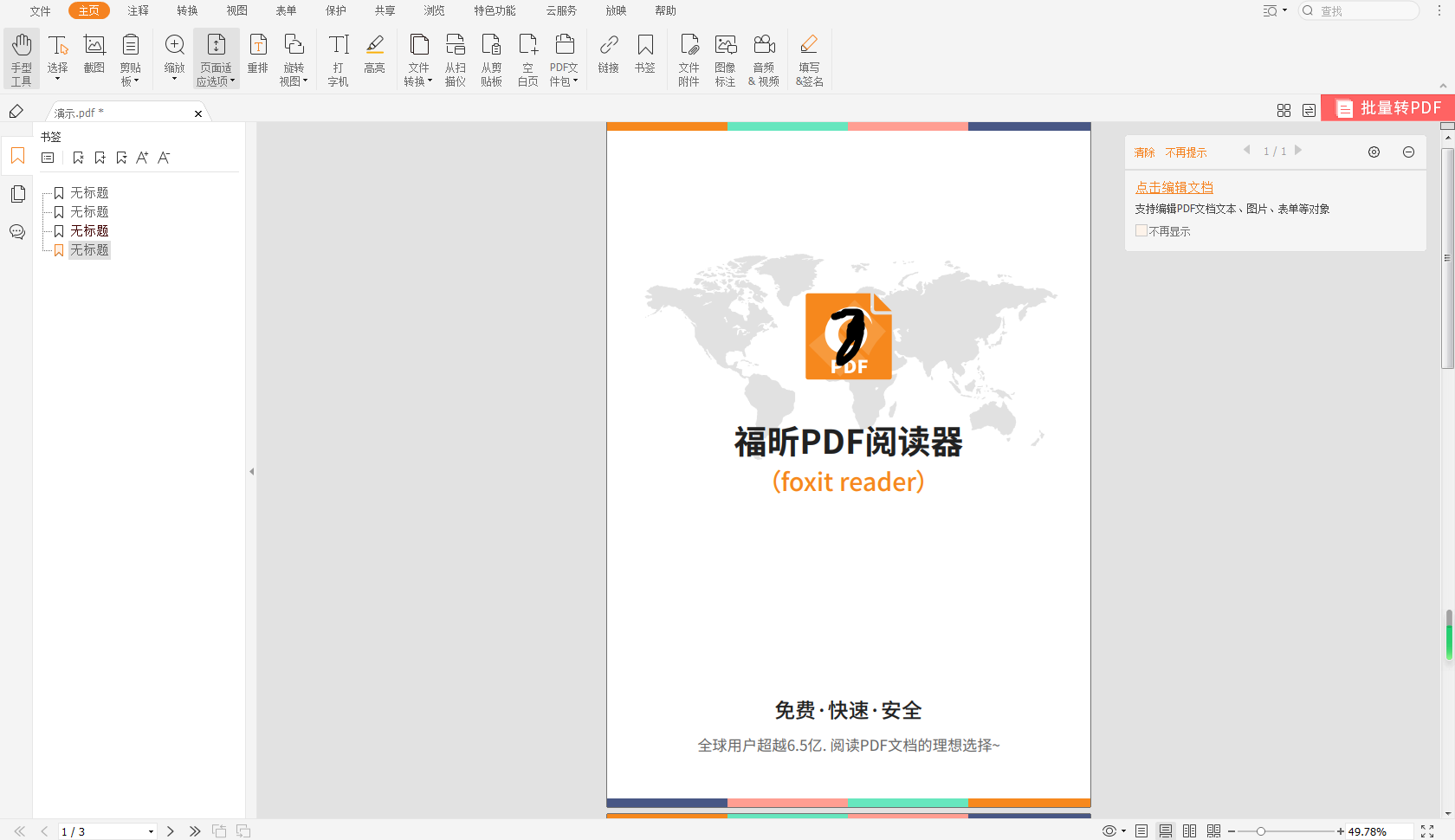Click the Reflow (重排) tool
The width and height of the screenshot is (1455, 840).
click(258, 54)
